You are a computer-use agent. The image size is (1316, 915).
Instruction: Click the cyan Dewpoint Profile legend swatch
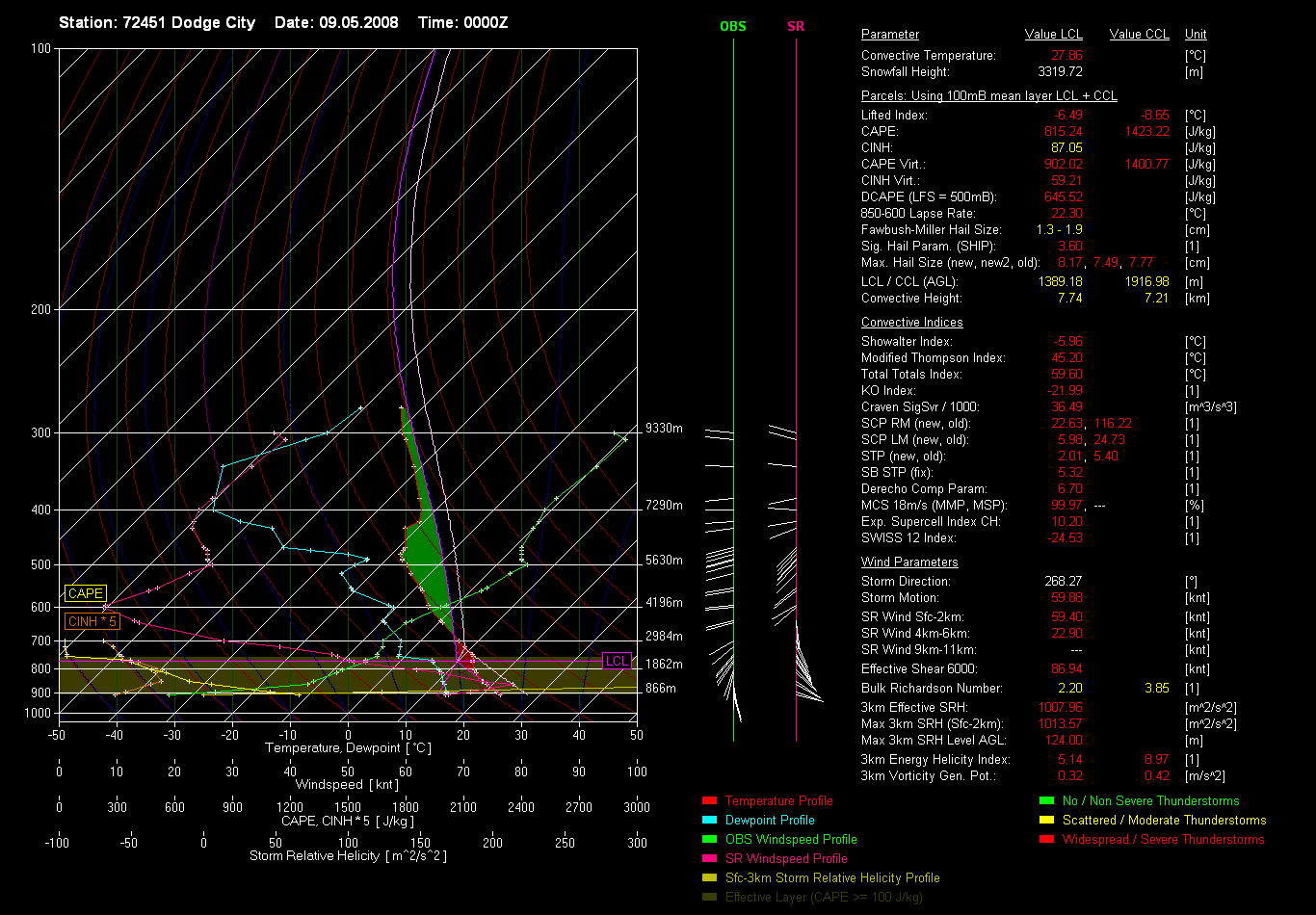(x=709, y=821)
